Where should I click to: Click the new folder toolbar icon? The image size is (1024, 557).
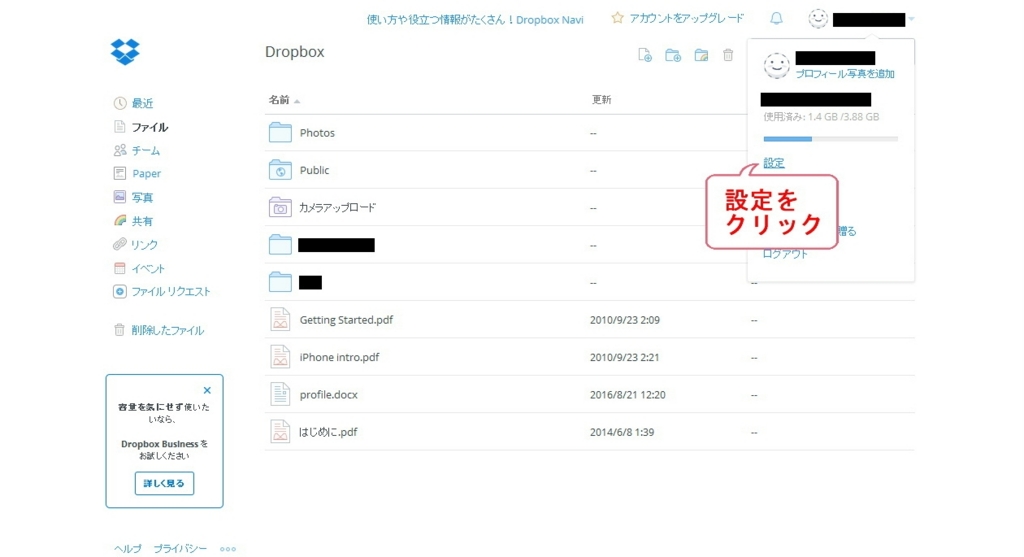[x=673, y=55]
